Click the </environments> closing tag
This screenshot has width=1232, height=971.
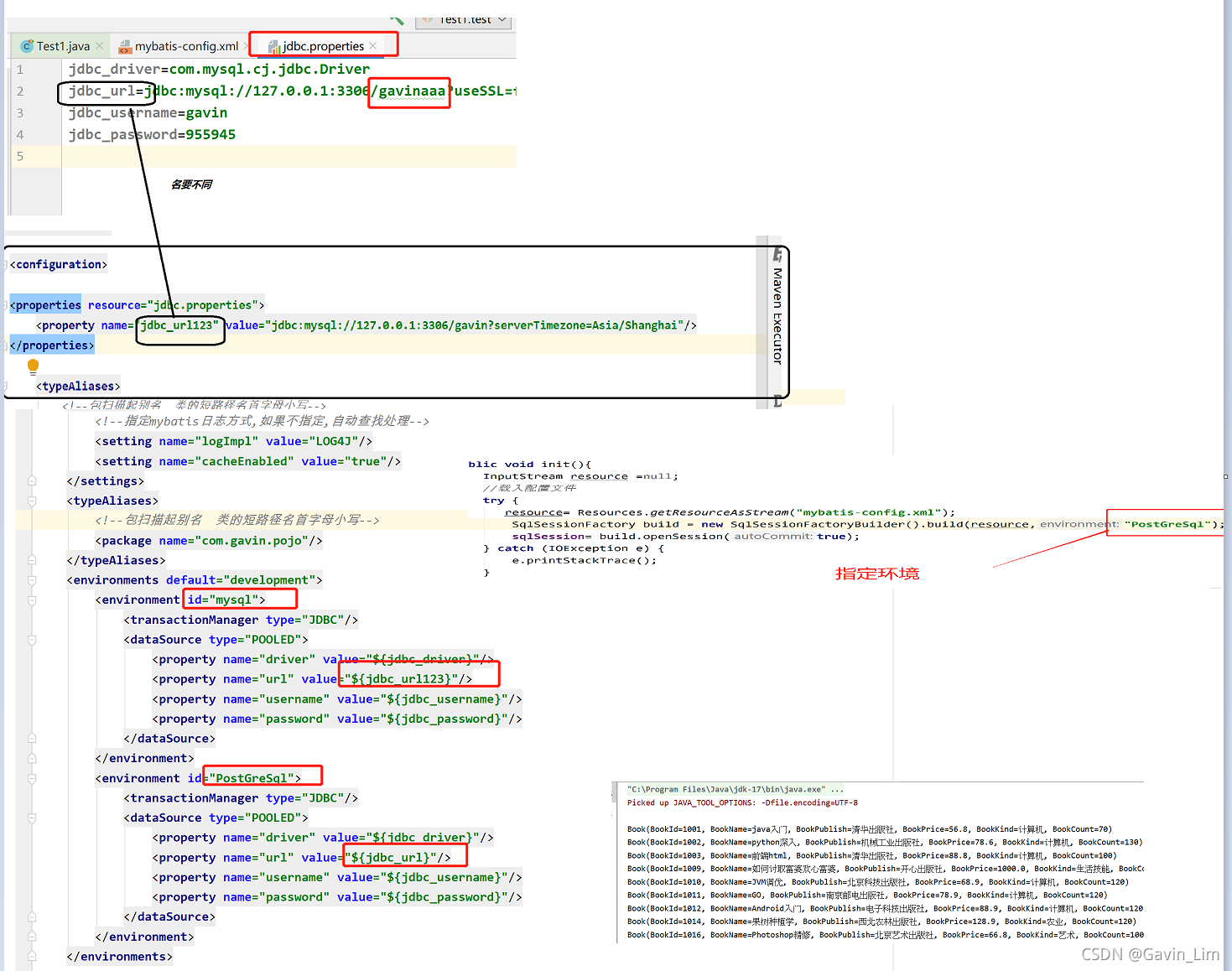pyautogui.click(x=119, y=957)
